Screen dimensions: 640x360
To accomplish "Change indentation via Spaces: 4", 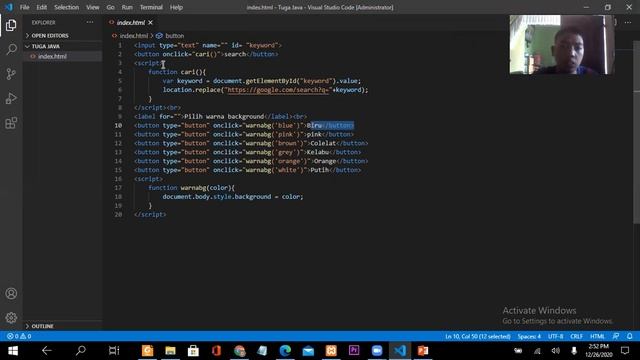I will point(529,336).
